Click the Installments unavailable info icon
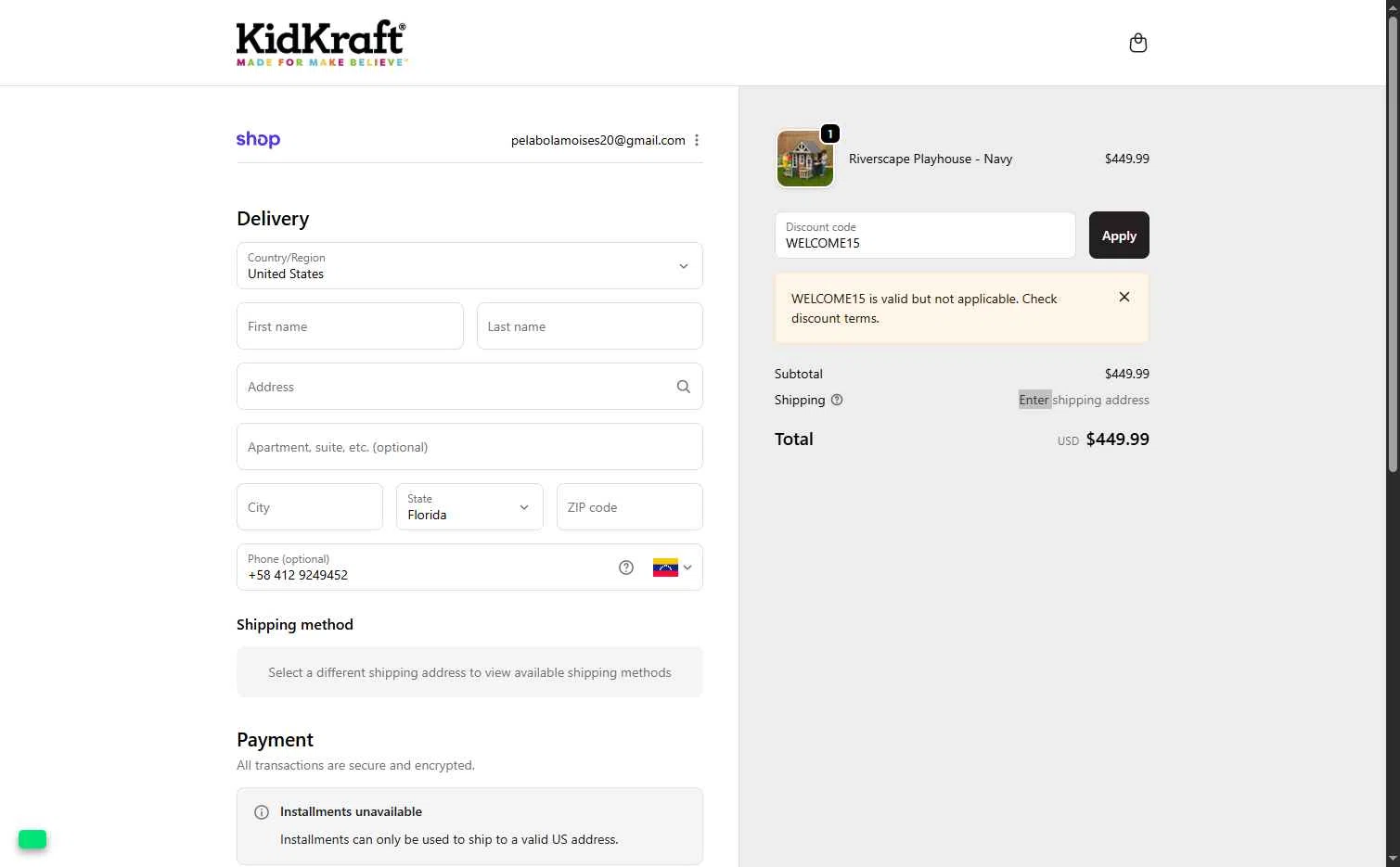This screenshot has height=867, width=1400. 262,812
